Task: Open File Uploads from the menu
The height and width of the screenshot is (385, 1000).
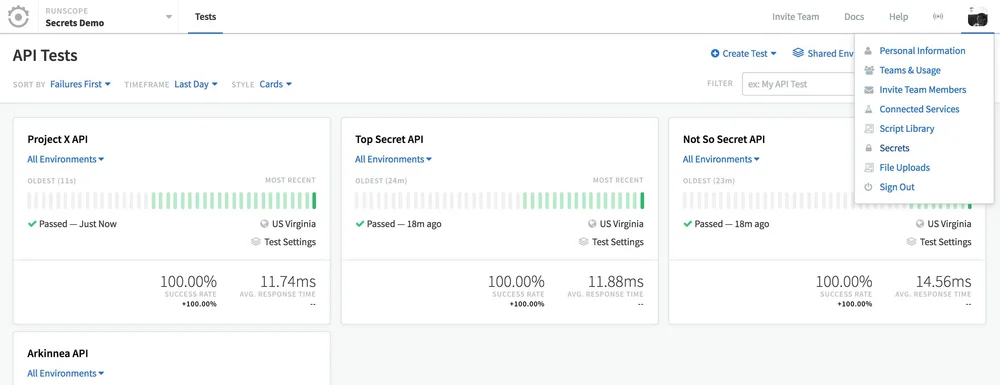Action: 904,168
